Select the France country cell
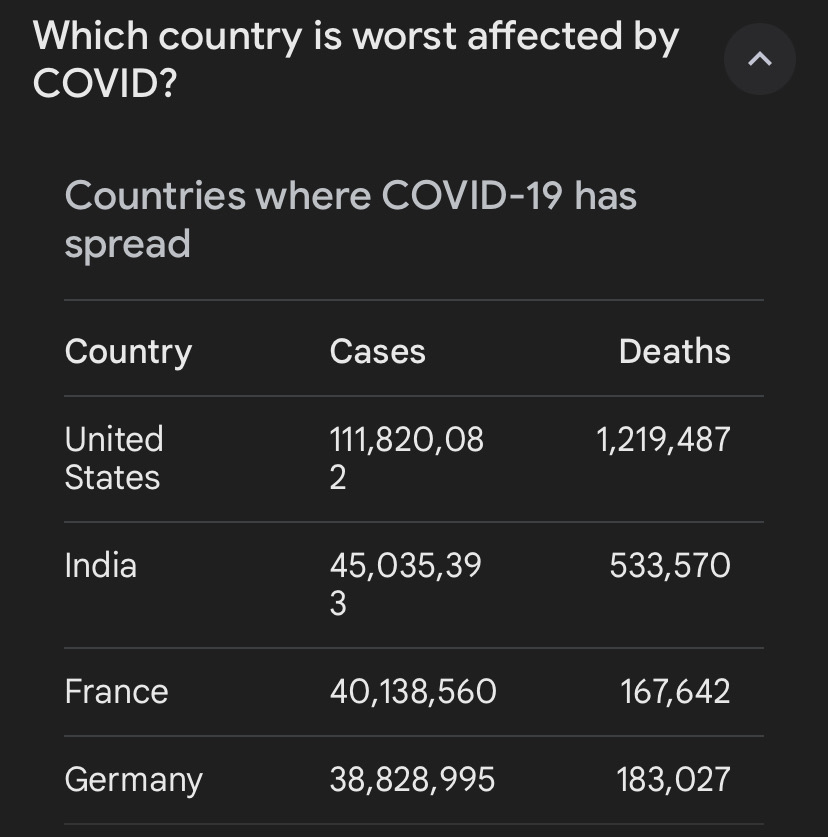Screen dimensions: 828x837 click(116, 692)
